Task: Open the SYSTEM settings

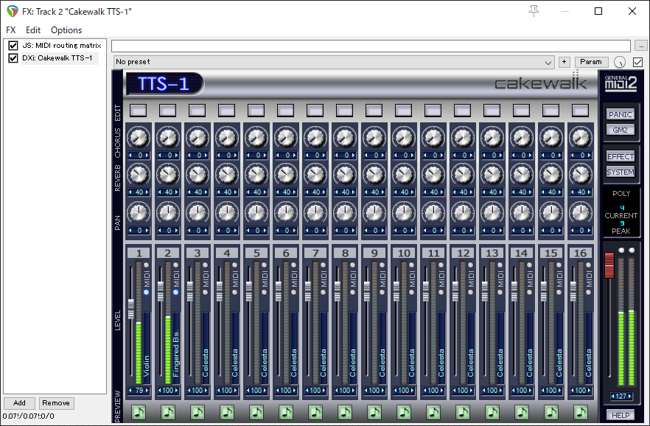Action: click(620, 172)
